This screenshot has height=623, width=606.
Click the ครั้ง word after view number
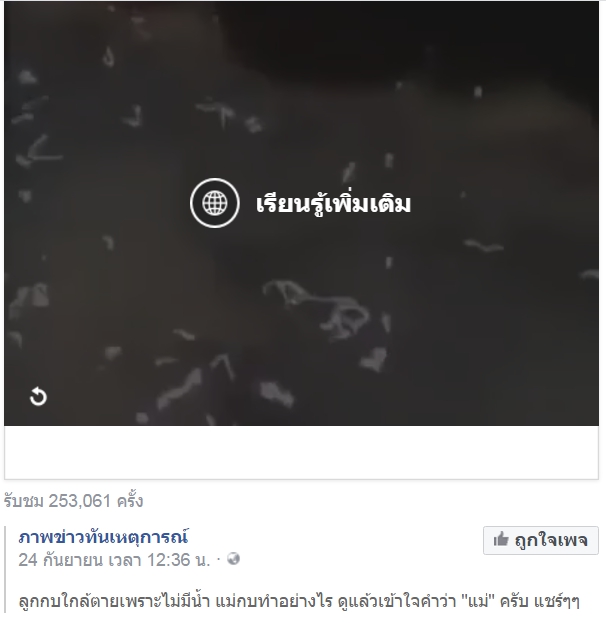point(130,501)
